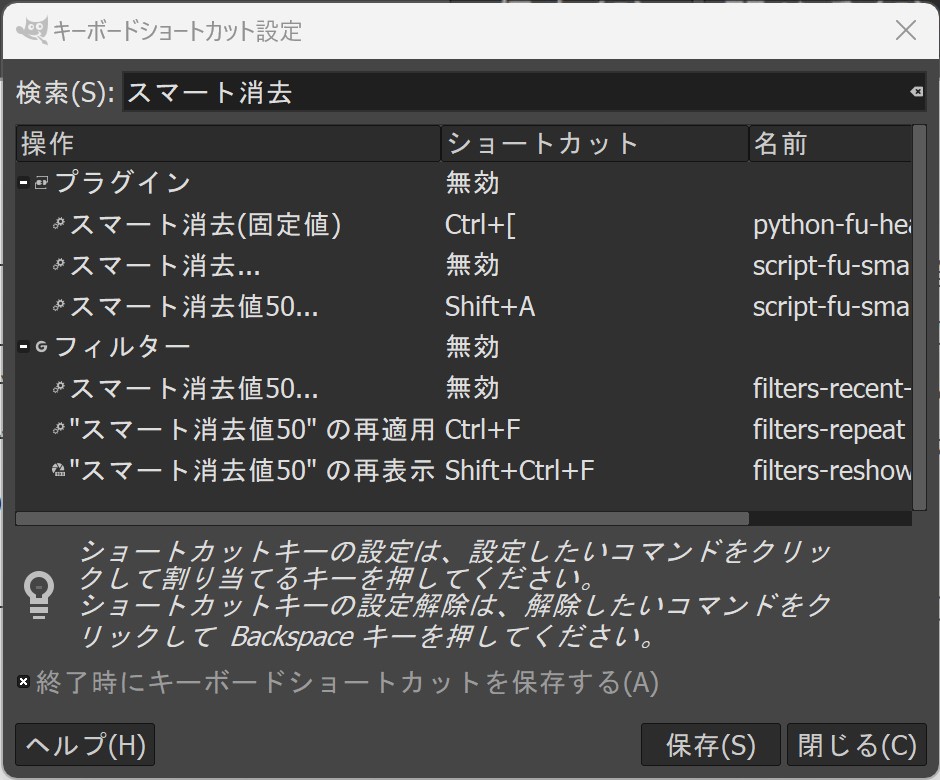Viewport: 940px width, 780px height.
Task: Select "スマート消去値50" の再表示 row
Action: click(252, 470)
